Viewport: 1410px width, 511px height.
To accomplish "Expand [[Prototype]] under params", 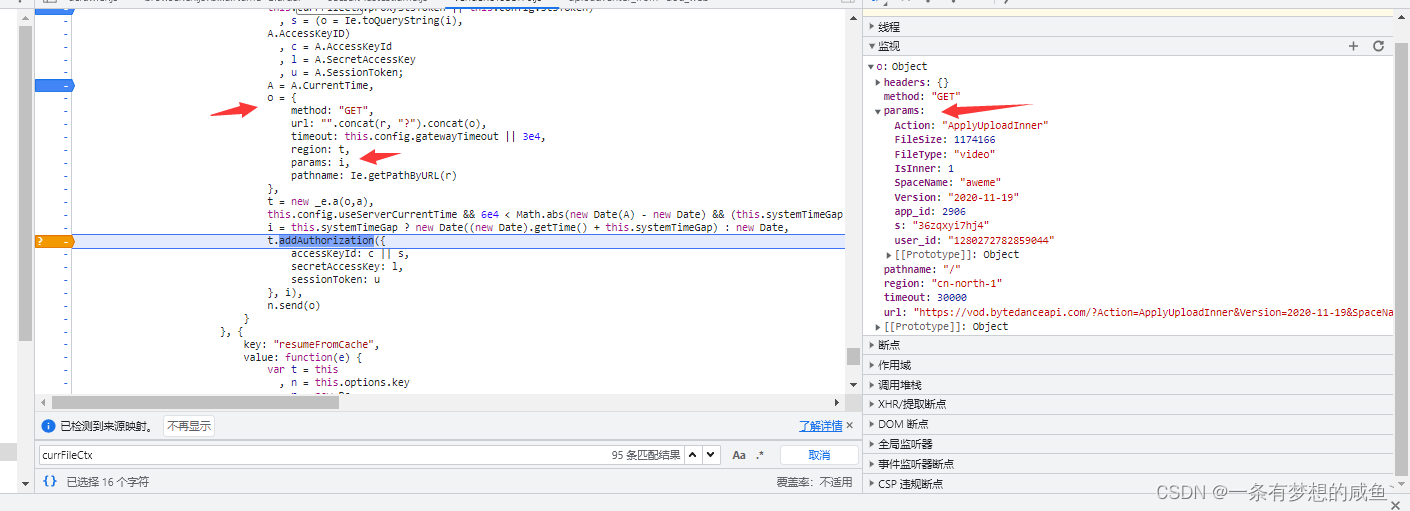I will tap(889, 255).
